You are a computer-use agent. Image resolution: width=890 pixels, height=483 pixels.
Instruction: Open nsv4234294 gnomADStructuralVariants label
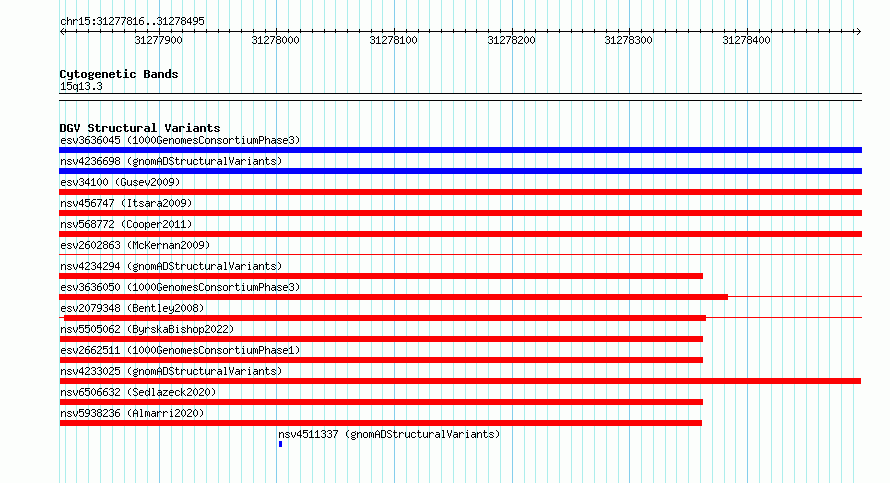coord(171,266)
